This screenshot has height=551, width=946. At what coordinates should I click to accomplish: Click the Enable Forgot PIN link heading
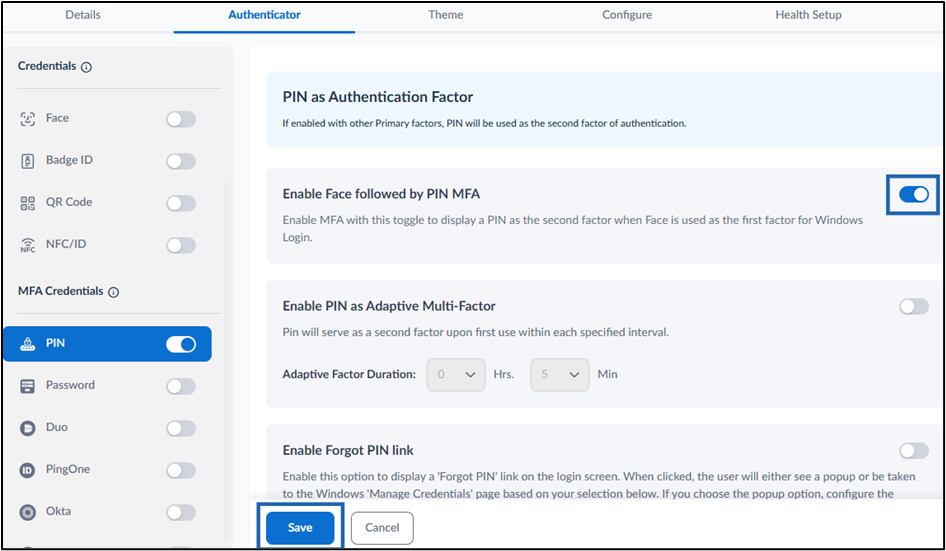348,451
